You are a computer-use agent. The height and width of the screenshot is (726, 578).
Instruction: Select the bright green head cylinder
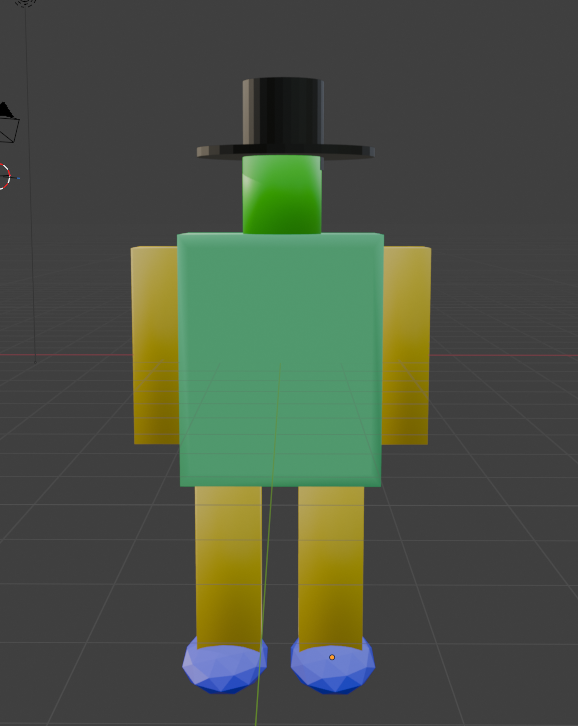282,194
